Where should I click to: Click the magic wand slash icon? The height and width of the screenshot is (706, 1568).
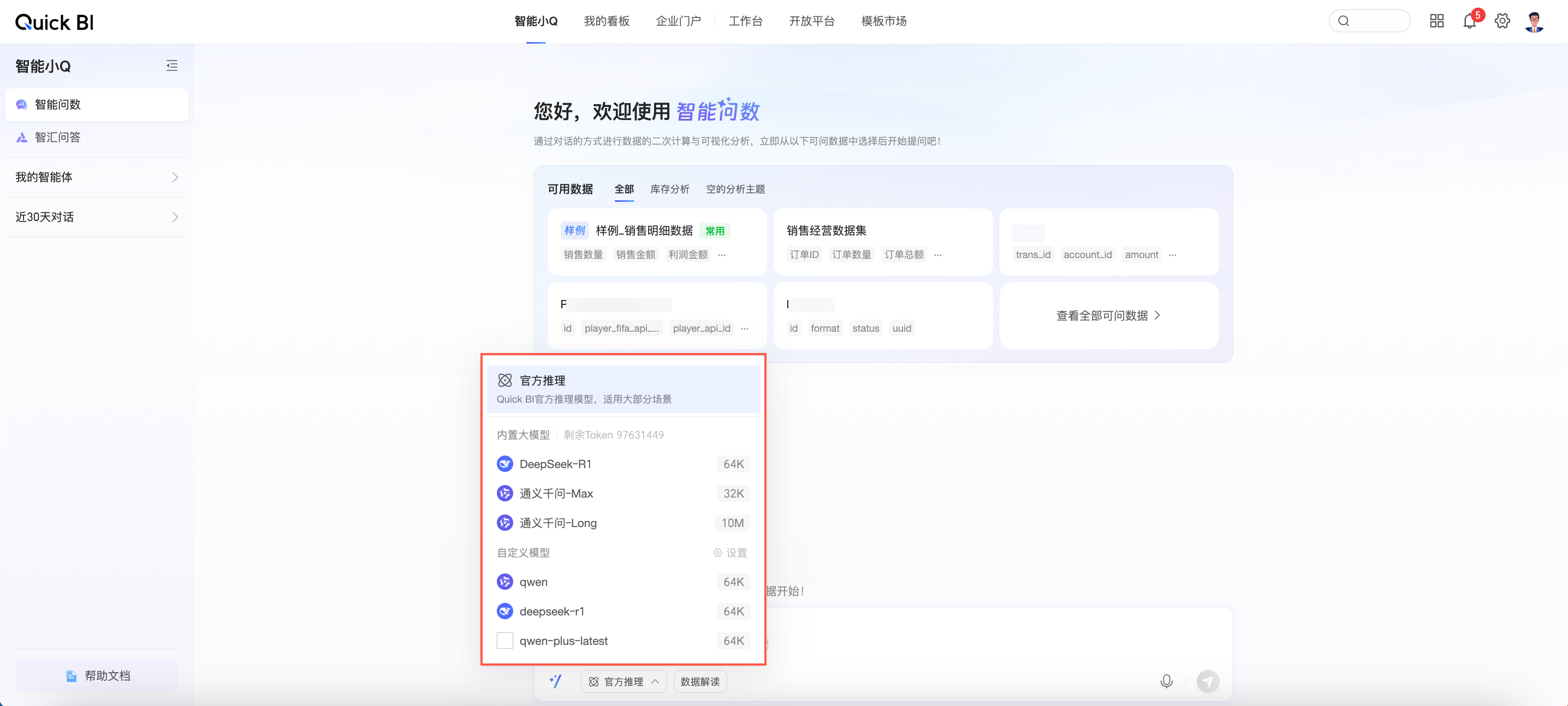click(555, 681)
